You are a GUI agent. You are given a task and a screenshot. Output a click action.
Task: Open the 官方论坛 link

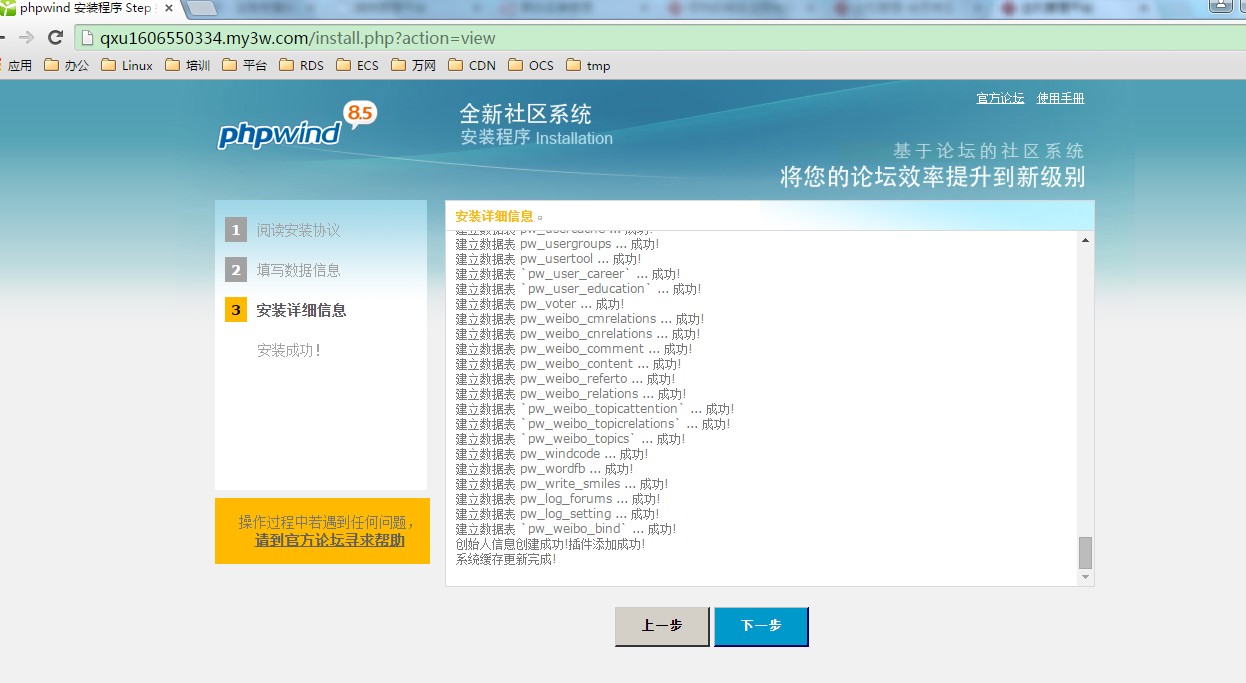1000,98
